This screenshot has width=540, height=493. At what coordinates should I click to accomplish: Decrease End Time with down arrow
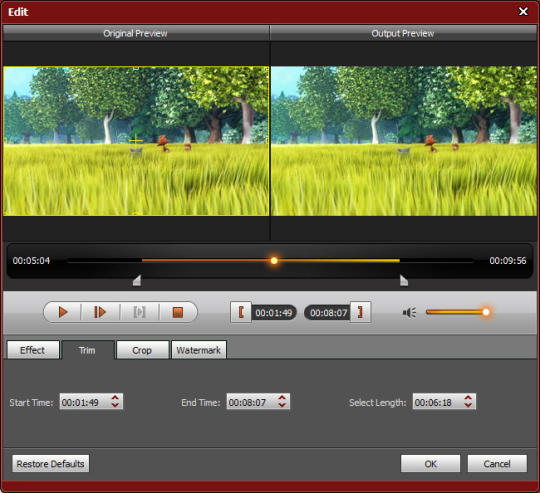282,406
